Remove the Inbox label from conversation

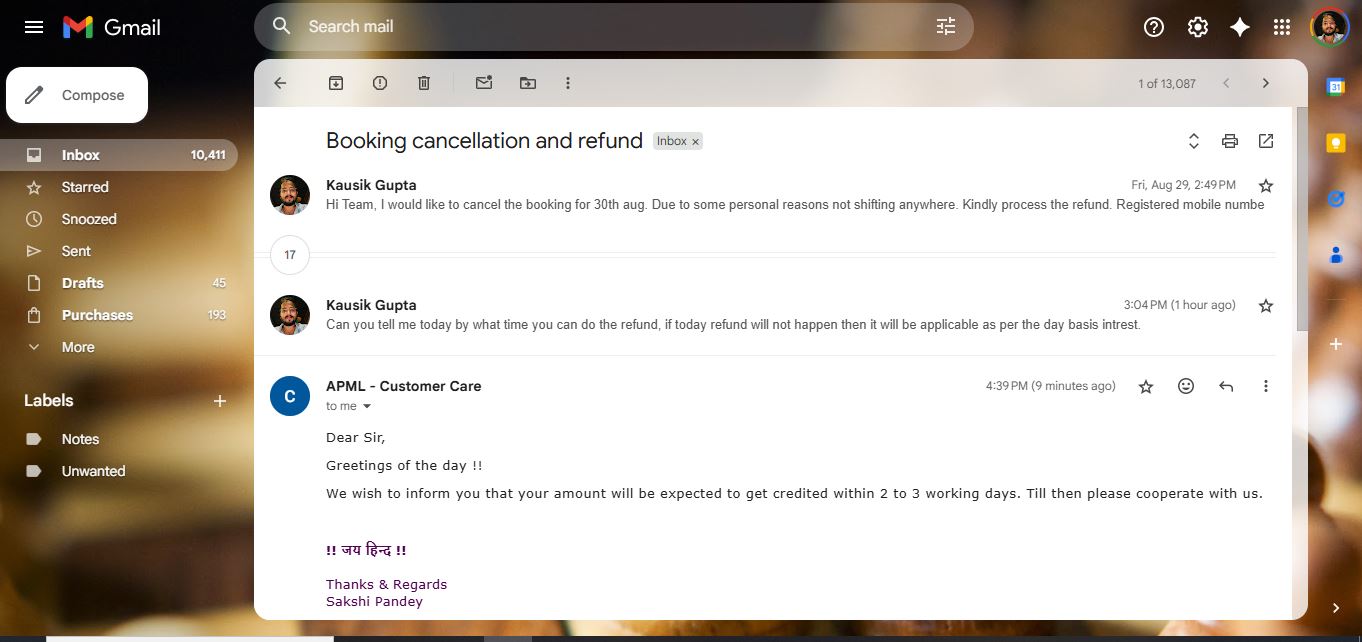(695, 142)
